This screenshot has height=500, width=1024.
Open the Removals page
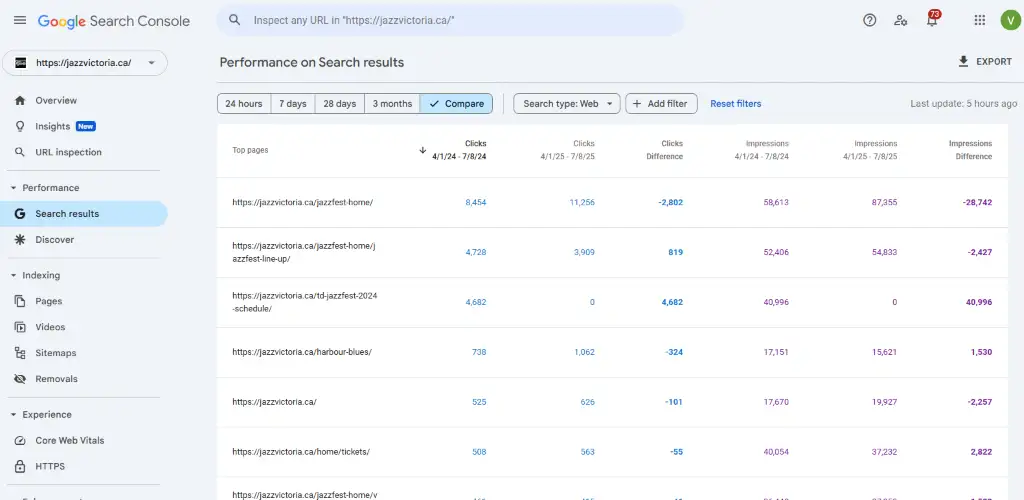point(84,379)
